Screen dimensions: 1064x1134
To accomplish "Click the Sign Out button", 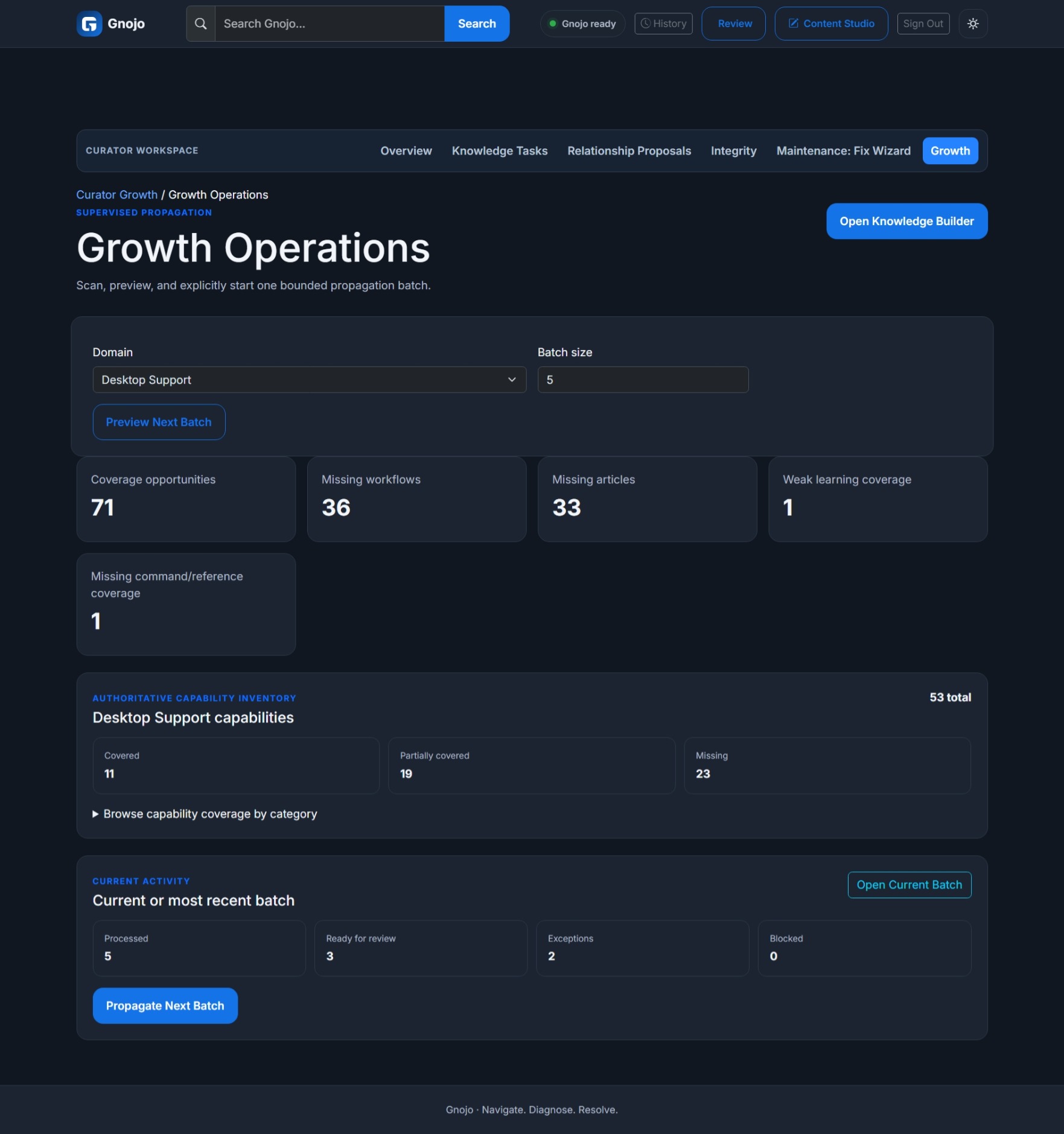I will [x=923, y=24].
